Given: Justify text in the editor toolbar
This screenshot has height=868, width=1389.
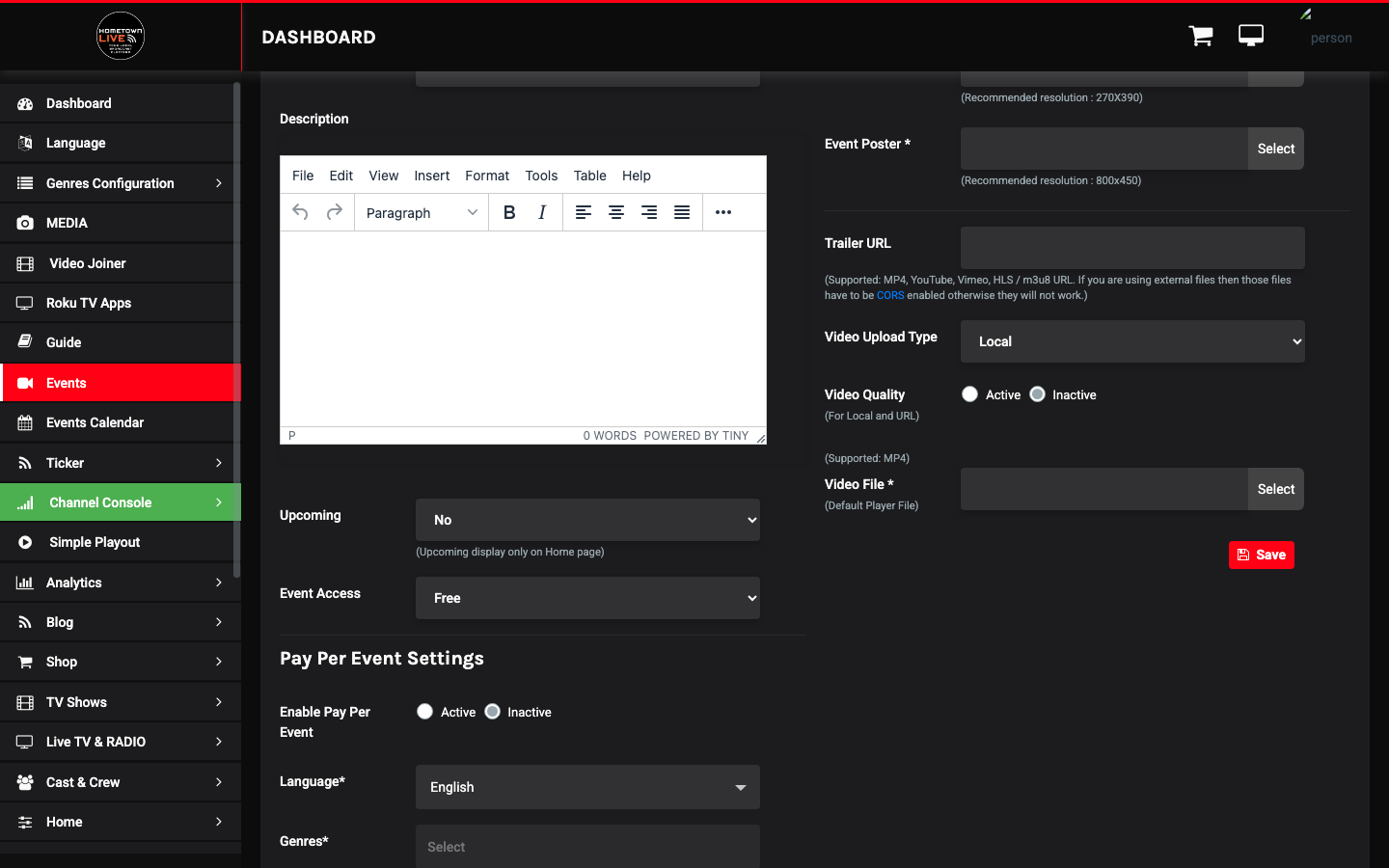Looking at the screenshot, I should click(x=682, y=212).
